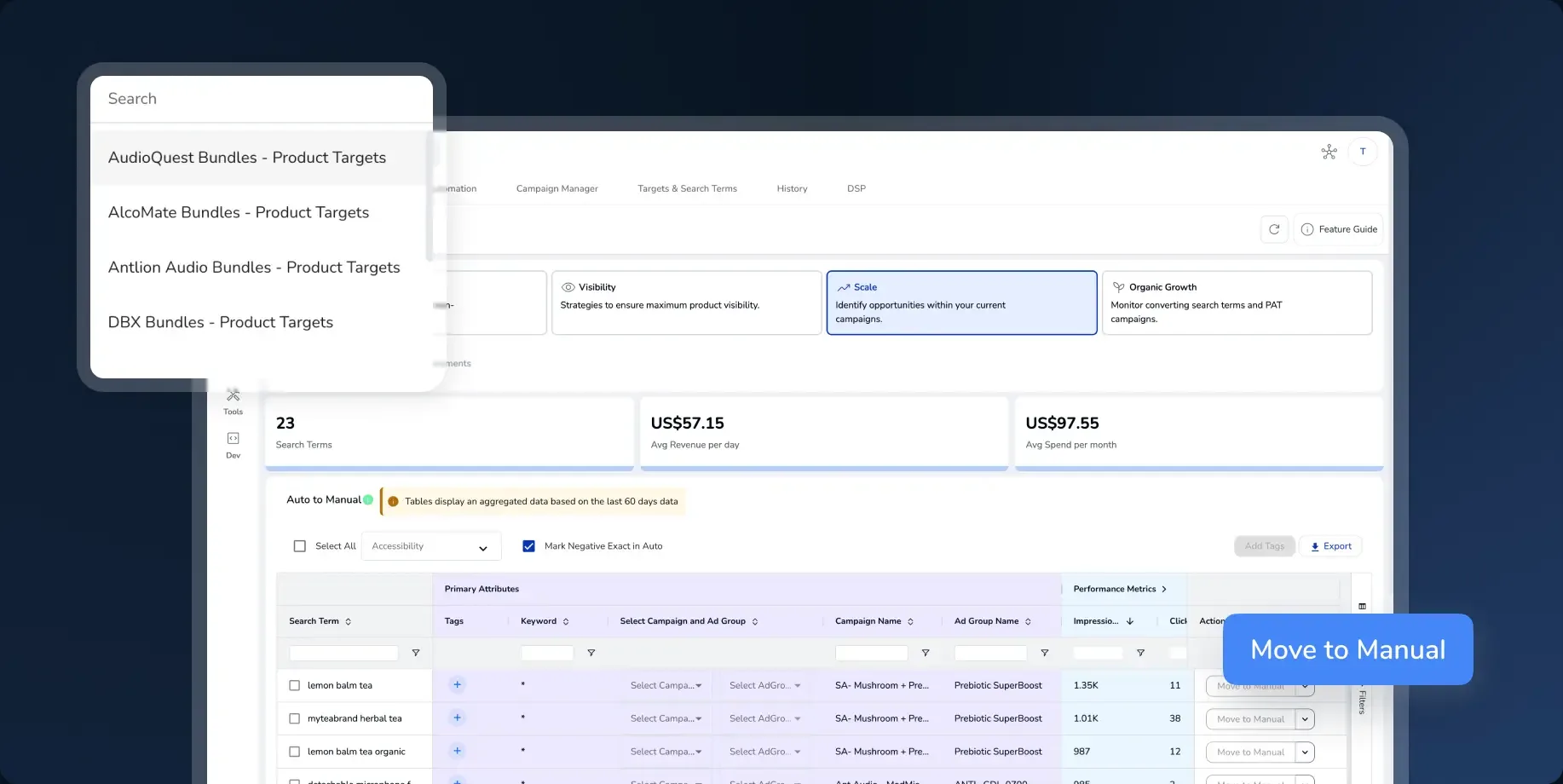Expand Move to Manual arrow for lemon balm tea organic
The height and width of the screenshot is (784, 1563).
tap(1305, 752)
